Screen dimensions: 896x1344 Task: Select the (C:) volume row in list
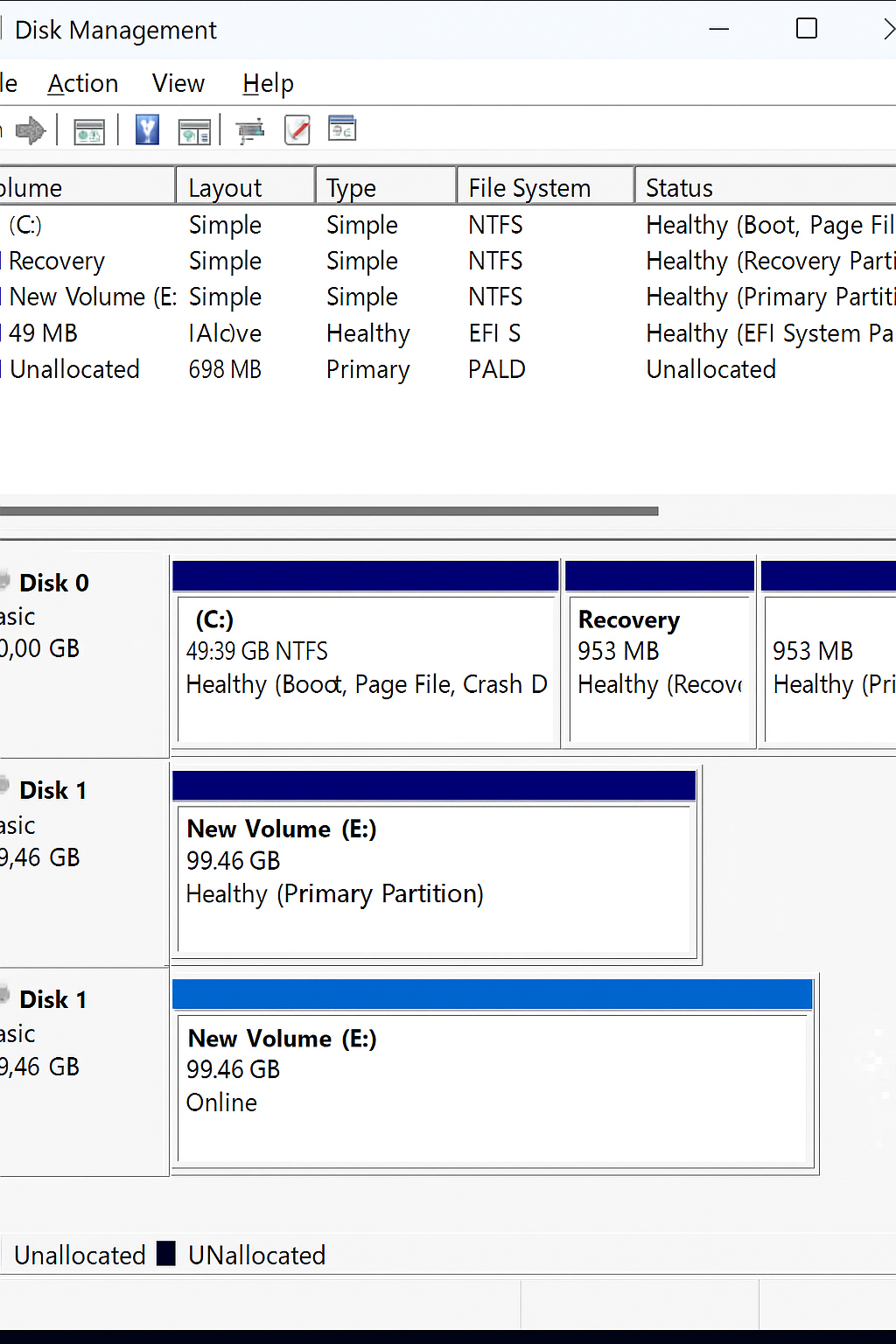[448, 225]
